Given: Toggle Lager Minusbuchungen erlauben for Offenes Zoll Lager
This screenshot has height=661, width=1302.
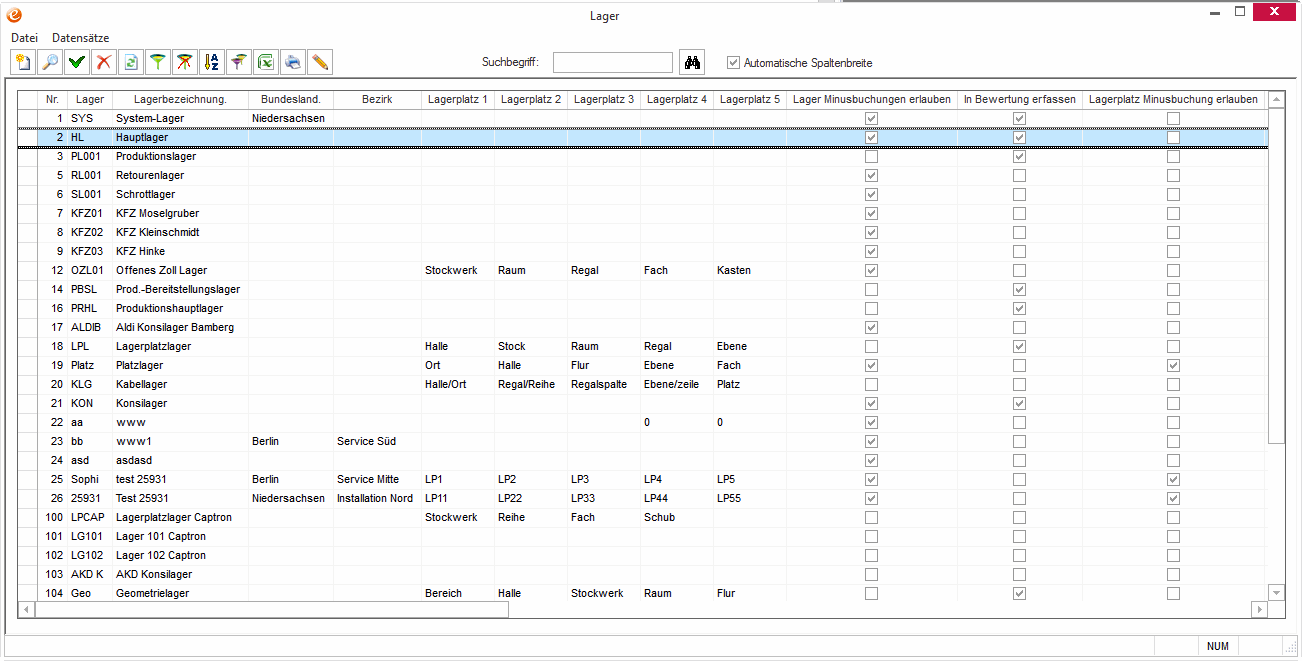Looking at the screenshot, I should 872,270.
